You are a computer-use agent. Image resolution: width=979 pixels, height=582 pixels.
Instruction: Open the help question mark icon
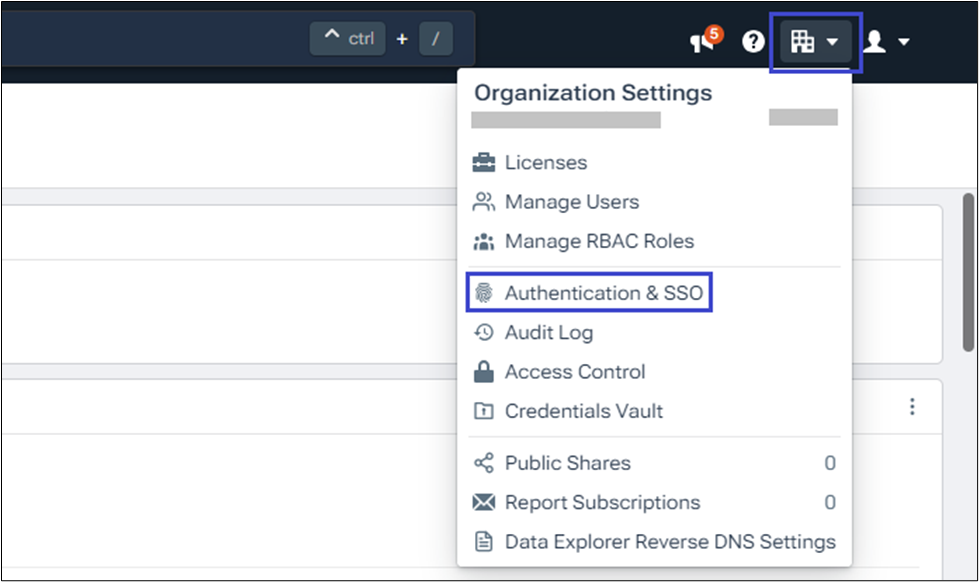click(x=753, y=41)
